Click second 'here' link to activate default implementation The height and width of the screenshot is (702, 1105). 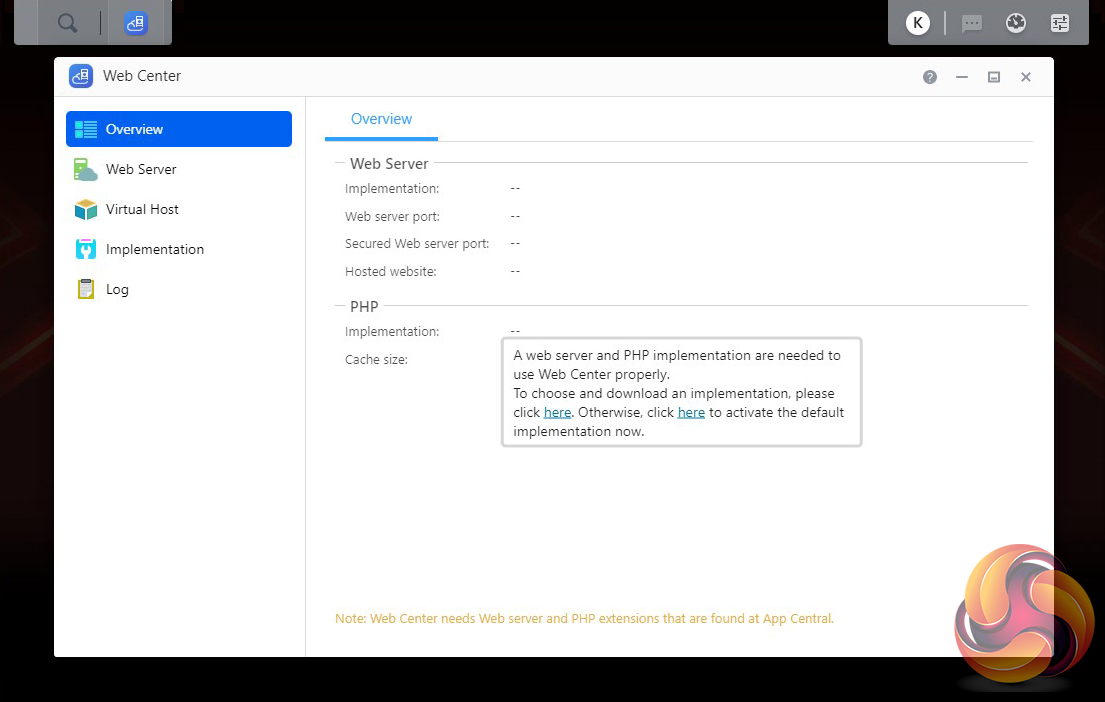(x=691, y=412)
